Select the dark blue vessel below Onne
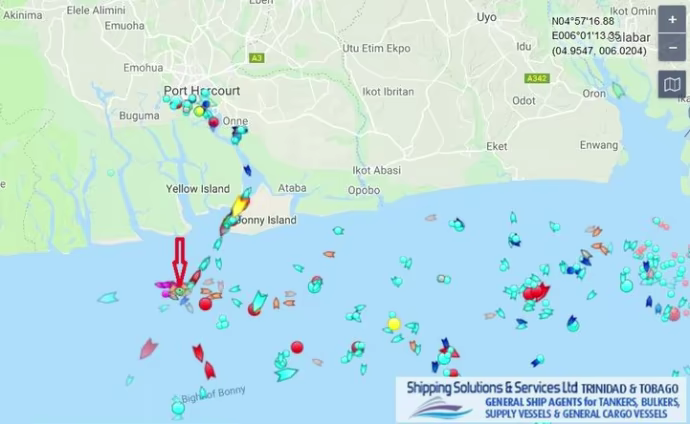690x424 pixels. [x=247, y=170]
